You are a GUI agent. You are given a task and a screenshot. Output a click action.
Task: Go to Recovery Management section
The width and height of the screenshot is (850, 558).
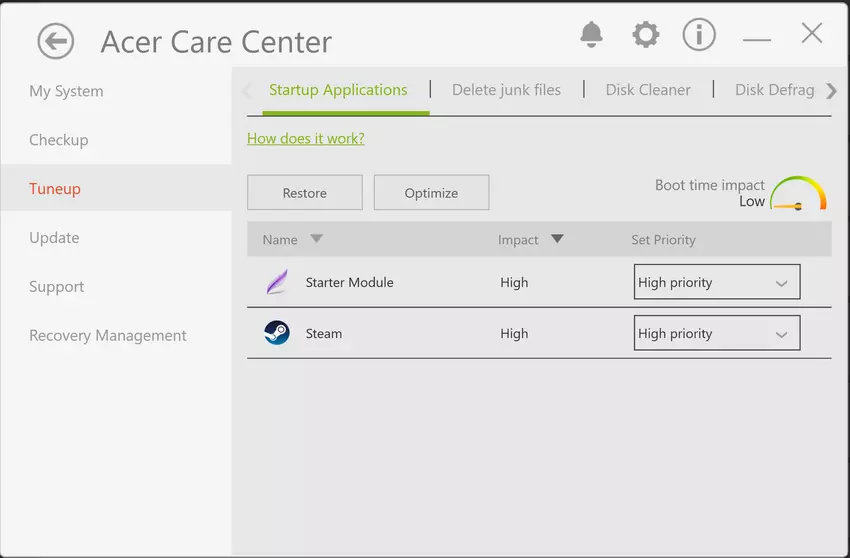coord(108,336)
